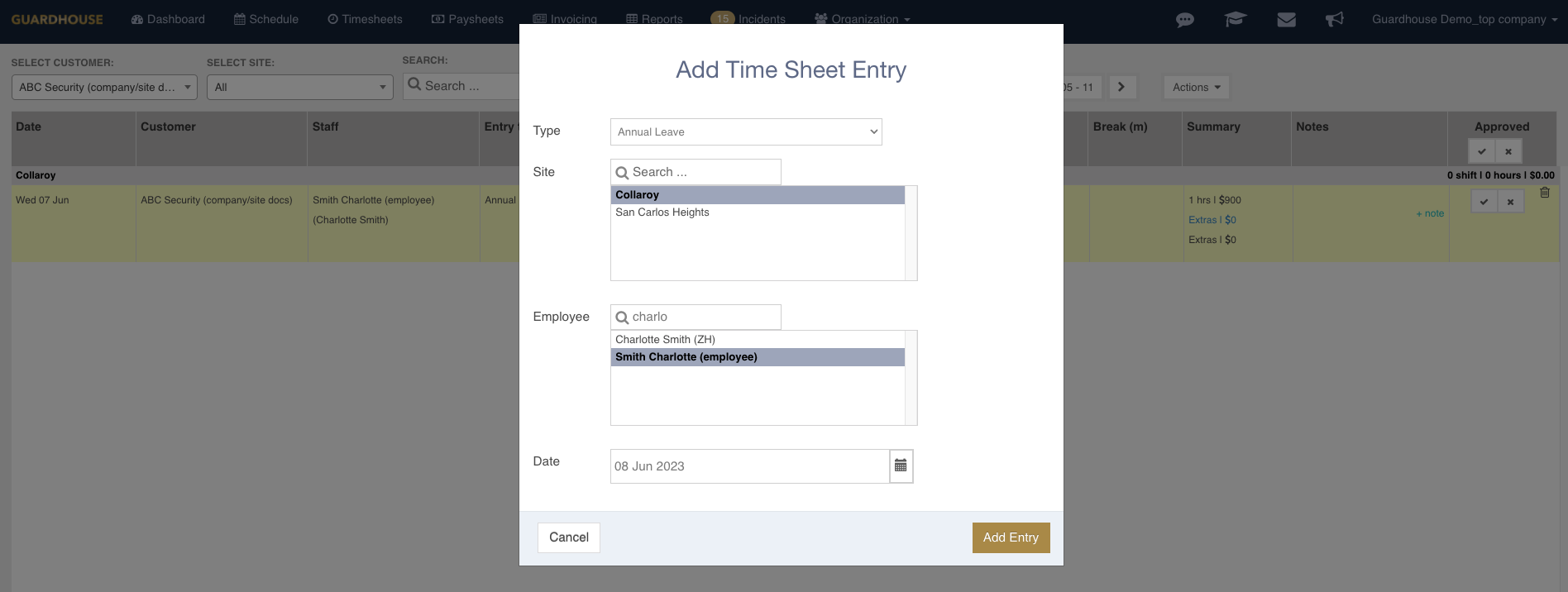Cancel the time sheet entry dialog
This screenshot has height=592, width=1568.
[569, 537]
